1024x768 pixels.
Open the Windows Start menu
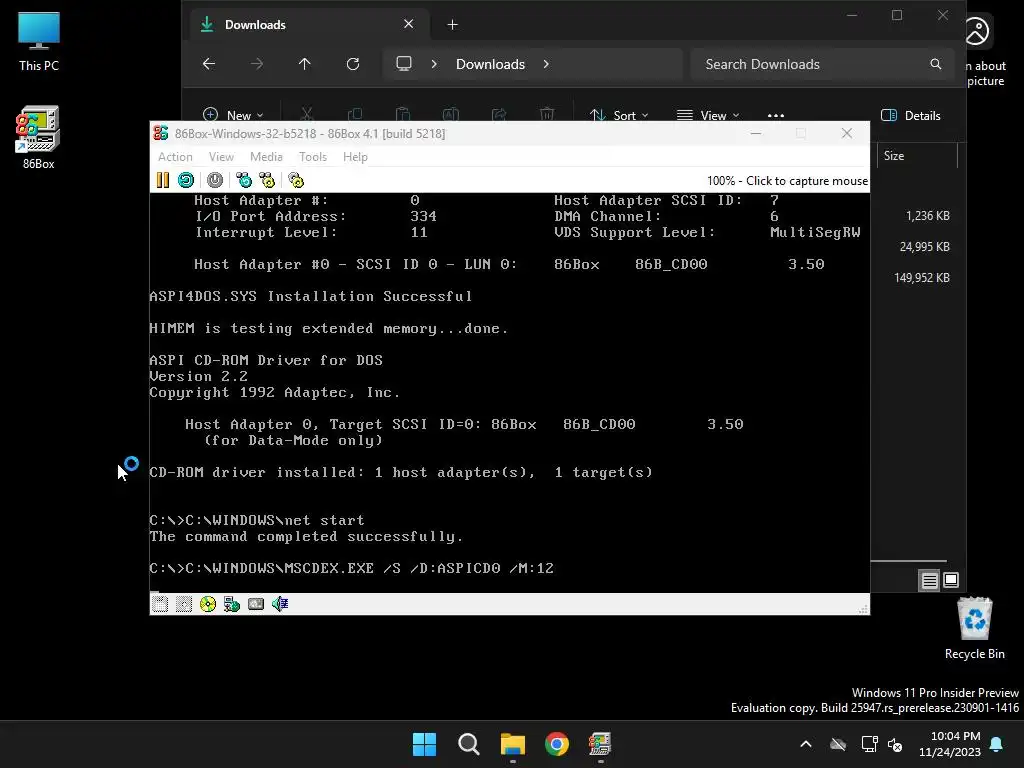pos(424,744)
